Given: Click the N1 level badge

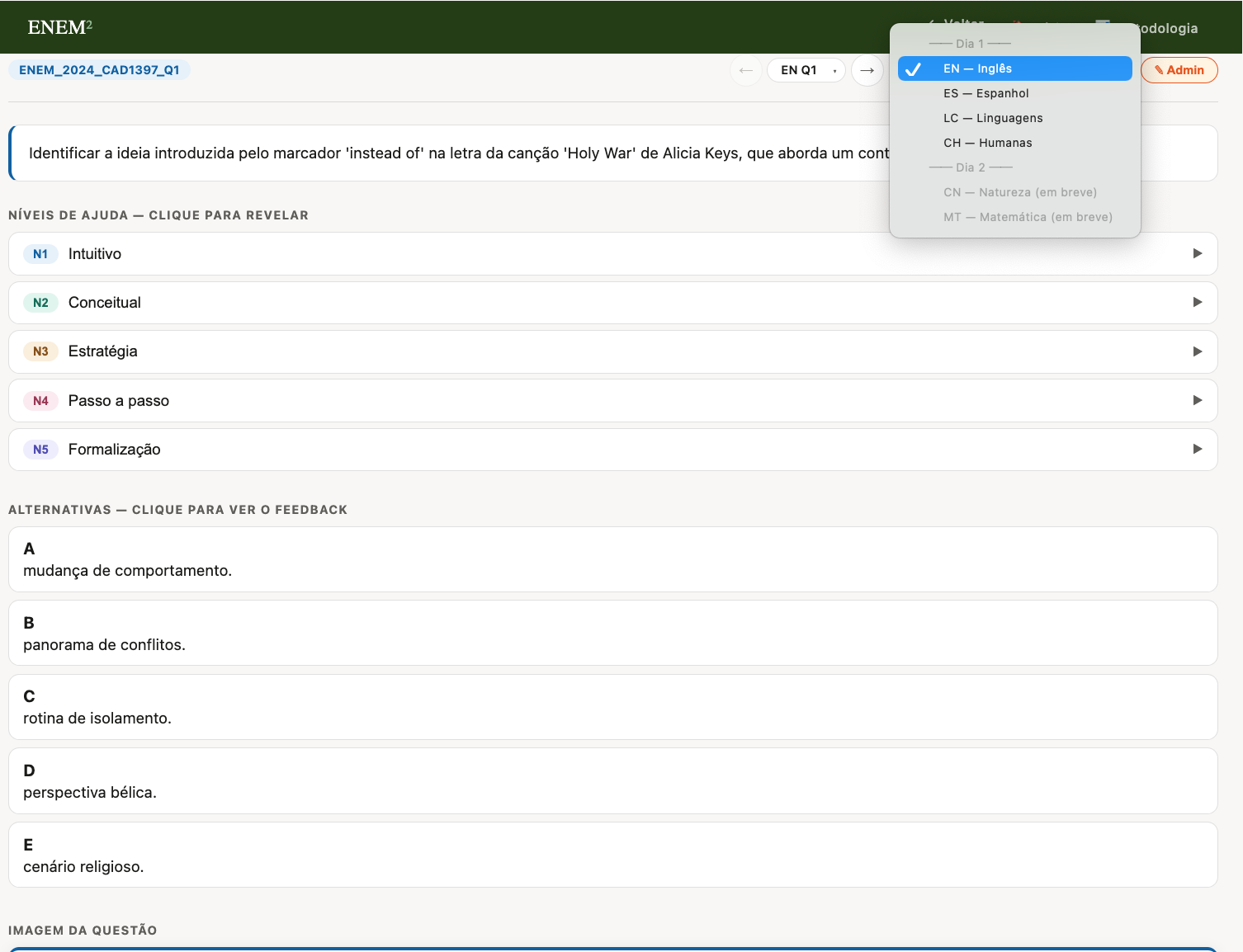Looking at the screenshot, I should click(x=40, y=254).
